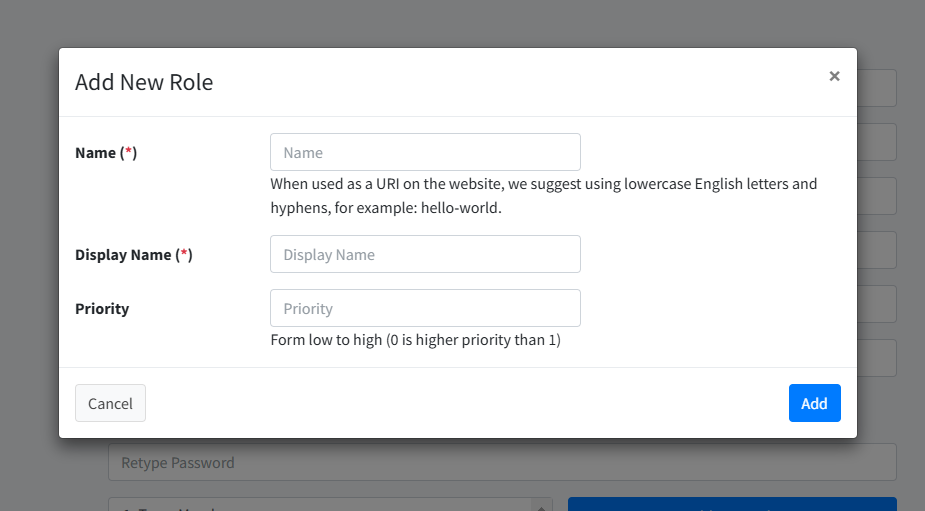
Task: Close the Add New Role dialog via X
Action: coord(834,76)
